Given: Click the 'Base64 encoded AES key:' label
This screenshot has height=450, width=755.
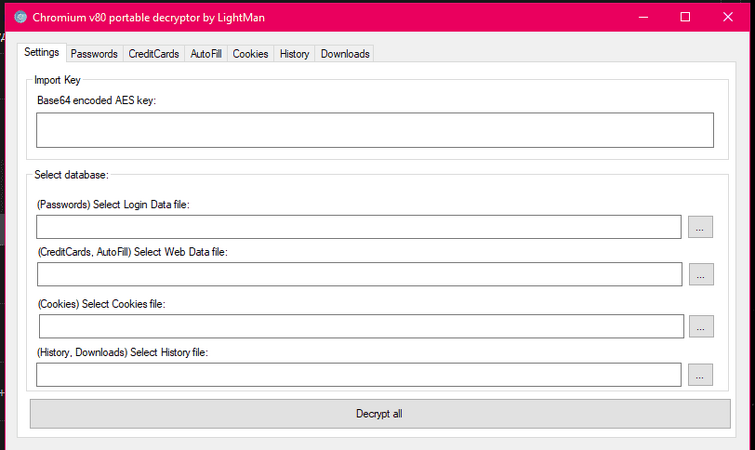Looking at the screenshot, I should (96, 100).
